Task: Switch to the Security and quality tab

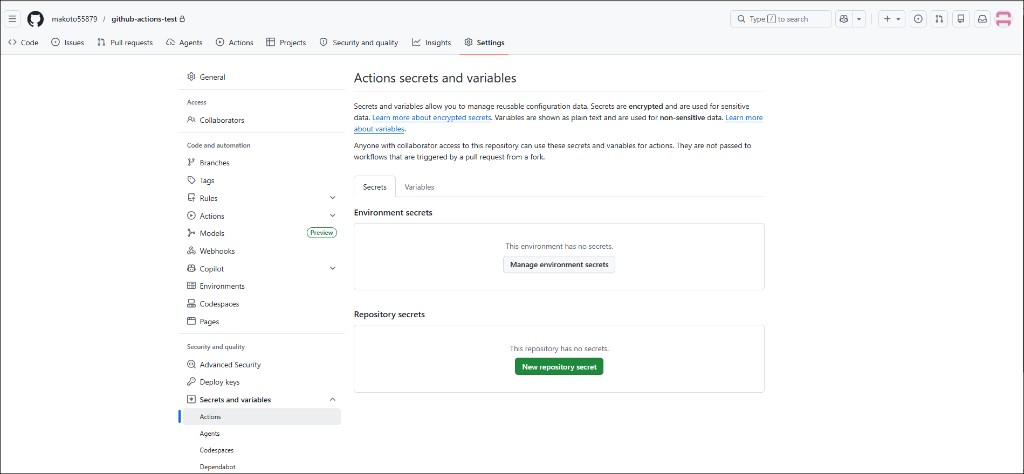Action: [359, 42]
